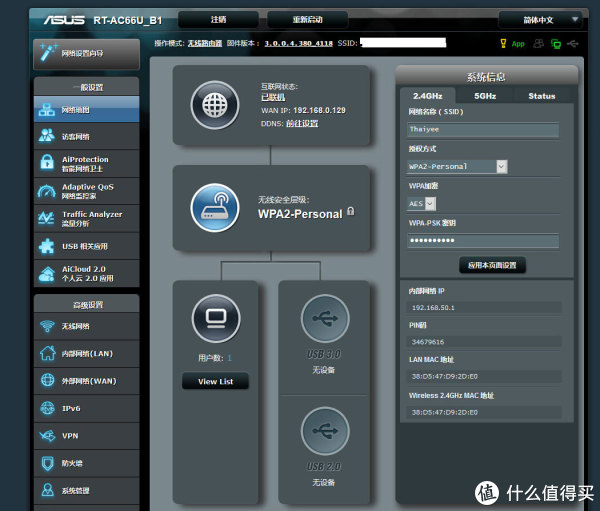
Task: Open WAN settings globe icon
Action: coord(47,380)
